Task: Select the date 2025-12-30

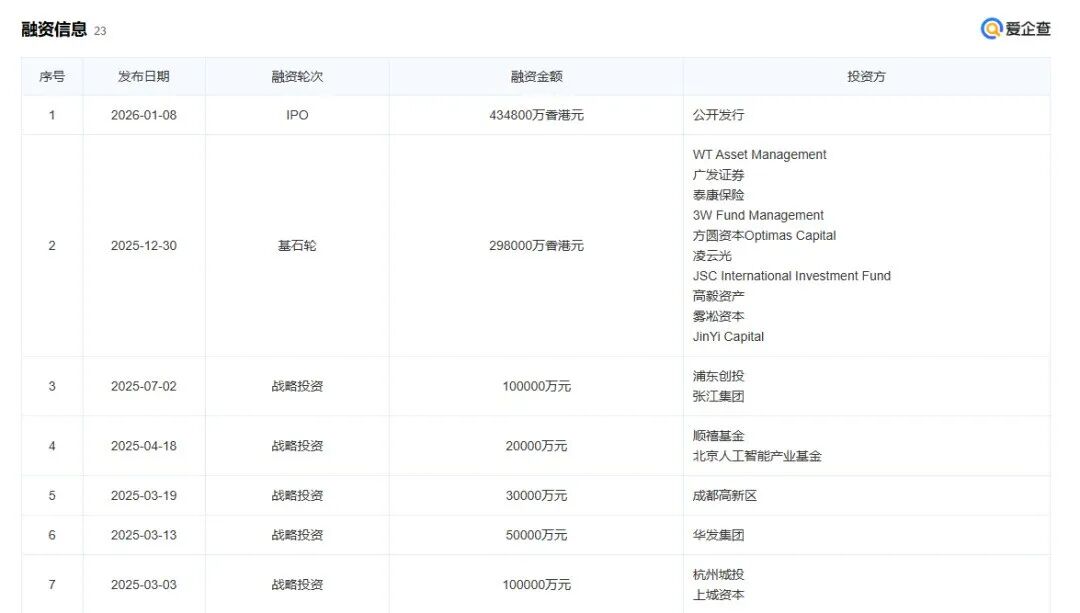Action: point(143,246)
